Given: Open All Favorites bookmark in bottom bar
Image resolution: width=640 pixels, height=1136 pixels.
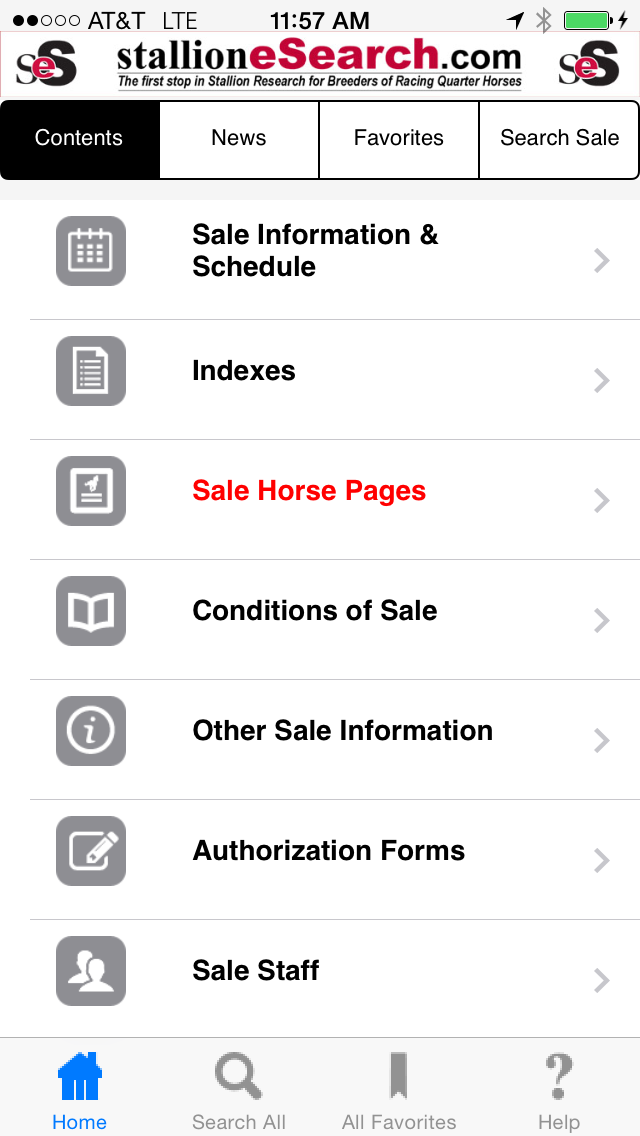Looking at the screenshot, I should click(x=399, y=1090).
